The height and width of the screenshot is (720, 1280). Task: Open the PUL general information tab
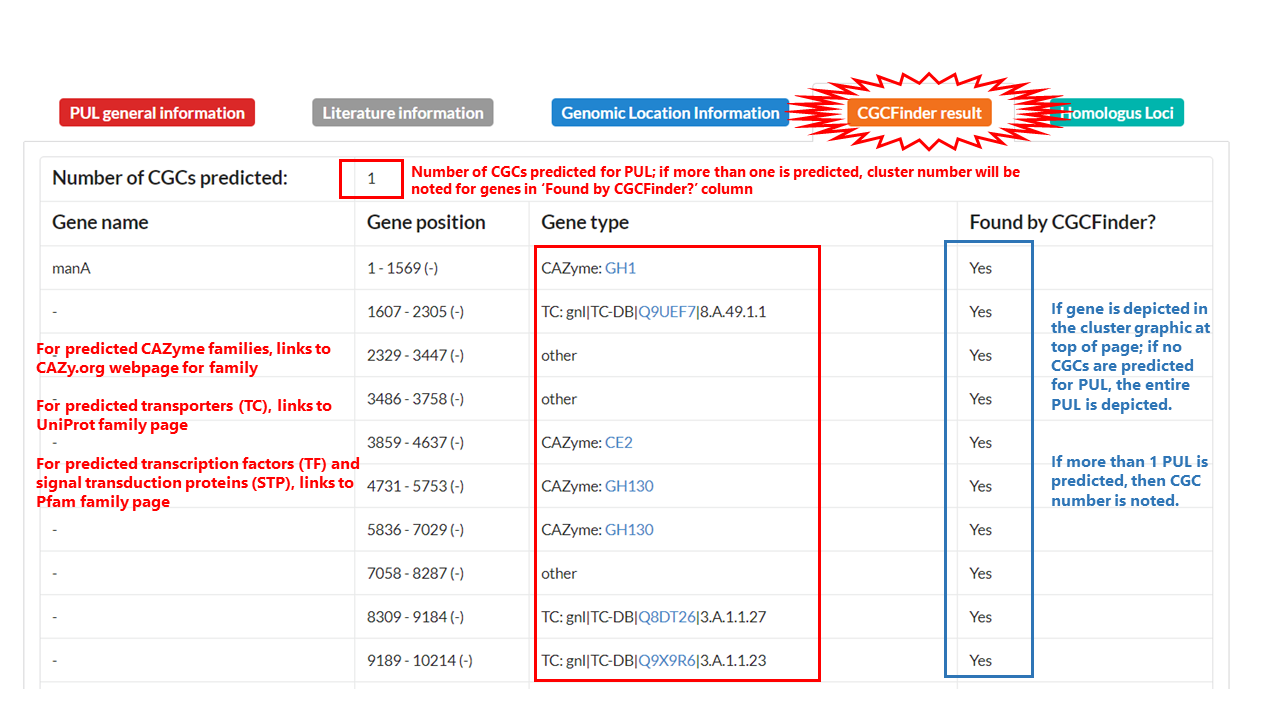pos(157,113)
